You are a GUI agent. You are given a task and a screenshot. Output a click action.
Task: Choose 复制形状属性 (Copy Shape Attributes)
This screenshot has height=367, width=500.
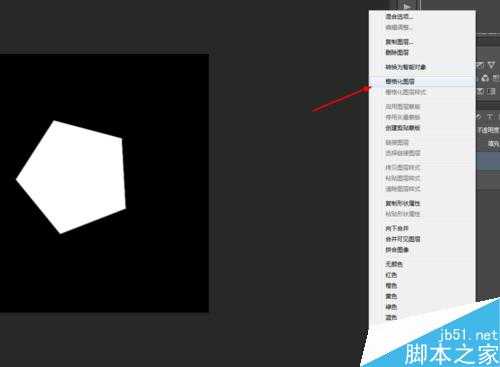pos(403,203)
